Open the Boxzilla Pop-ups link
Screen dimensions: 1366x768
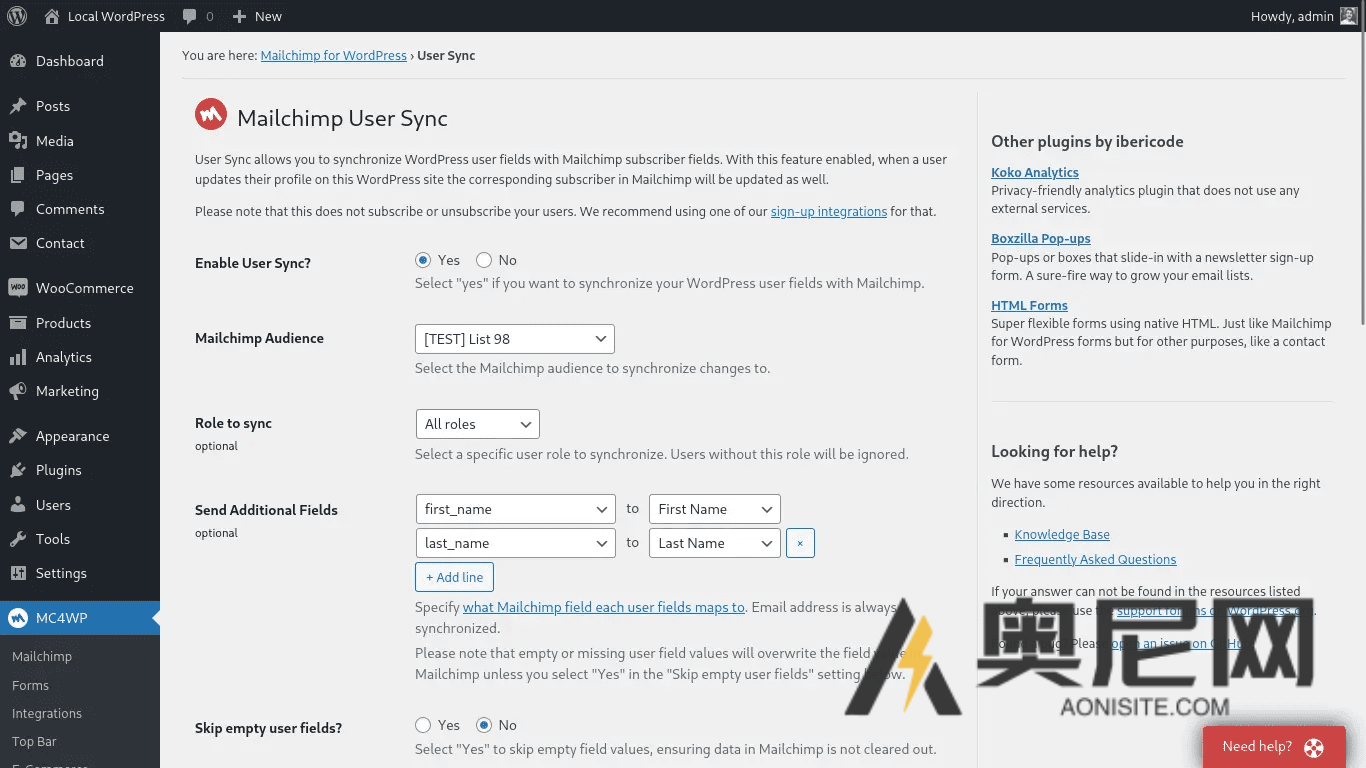pos(1041,239)
